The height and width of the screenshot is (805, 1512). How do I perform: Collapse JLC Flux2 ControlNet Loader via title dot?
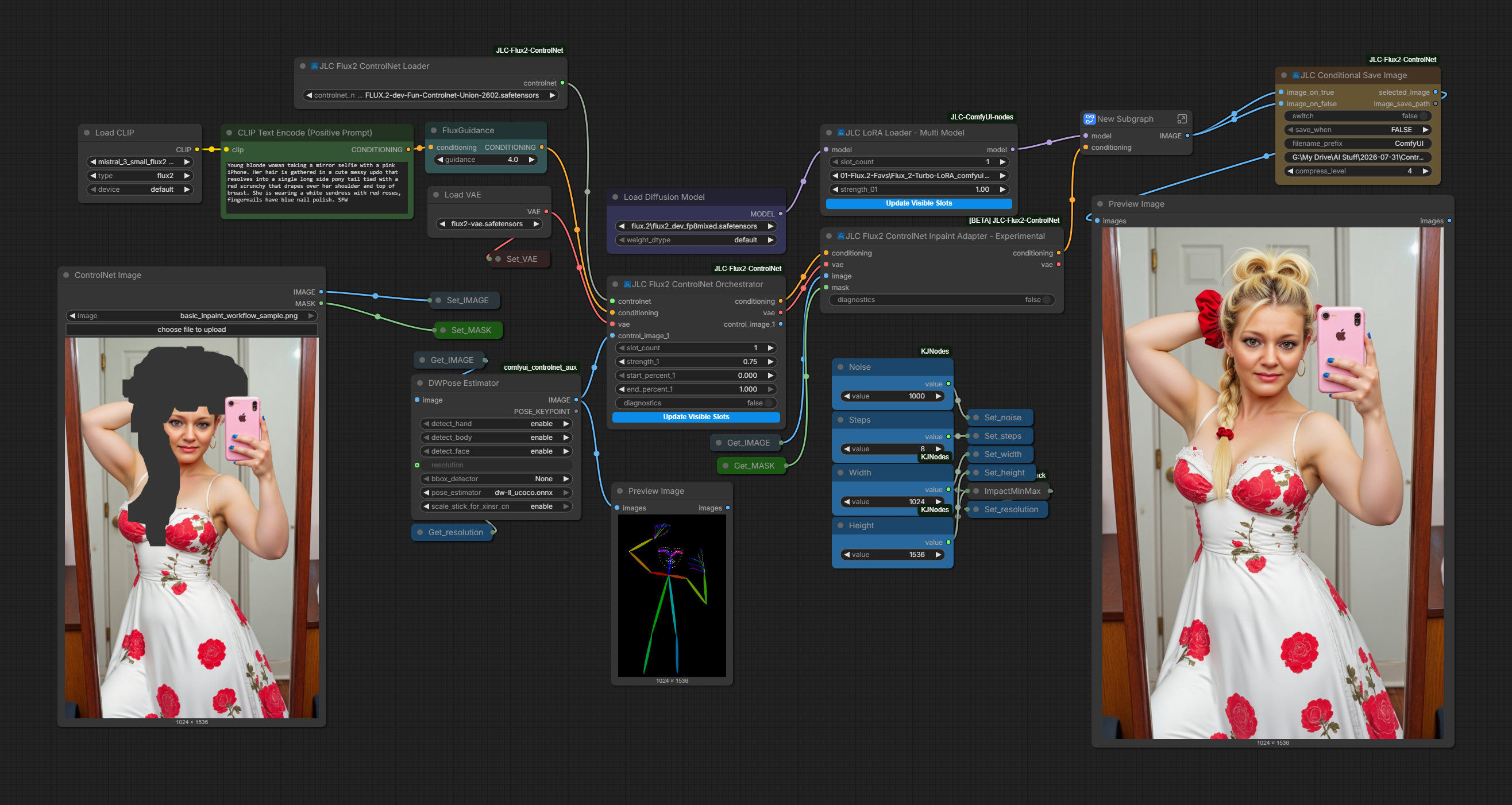(303, 66)
